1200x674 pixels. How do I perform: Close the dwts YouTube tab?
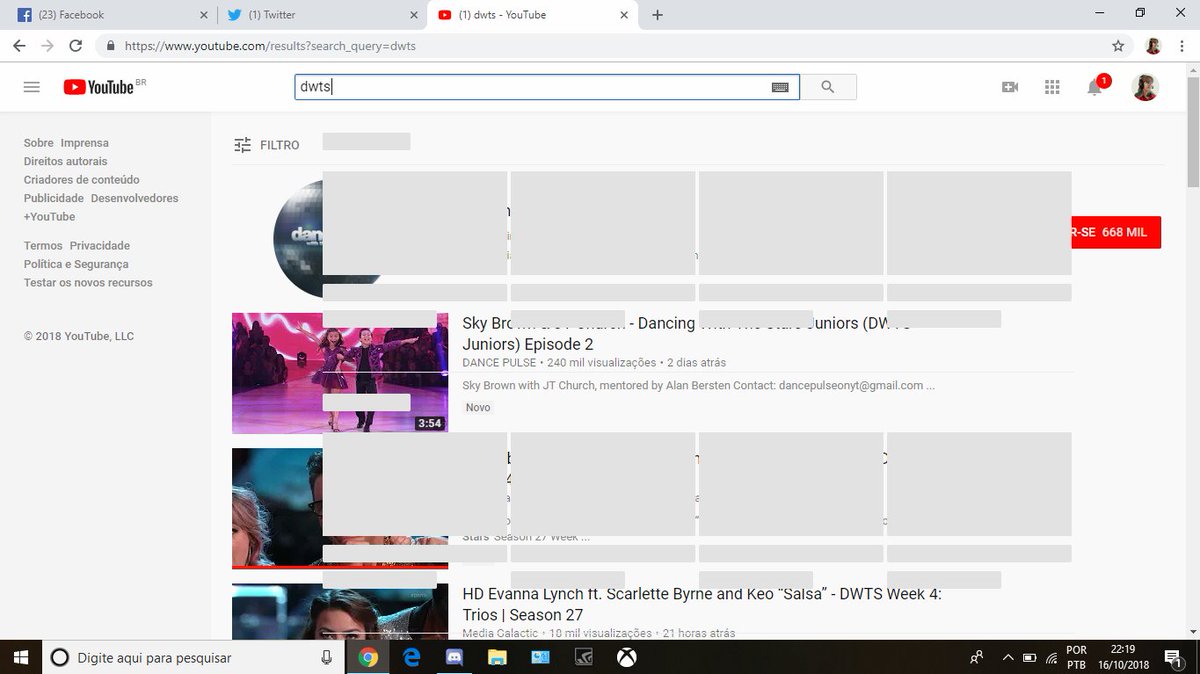click(624, 15)
